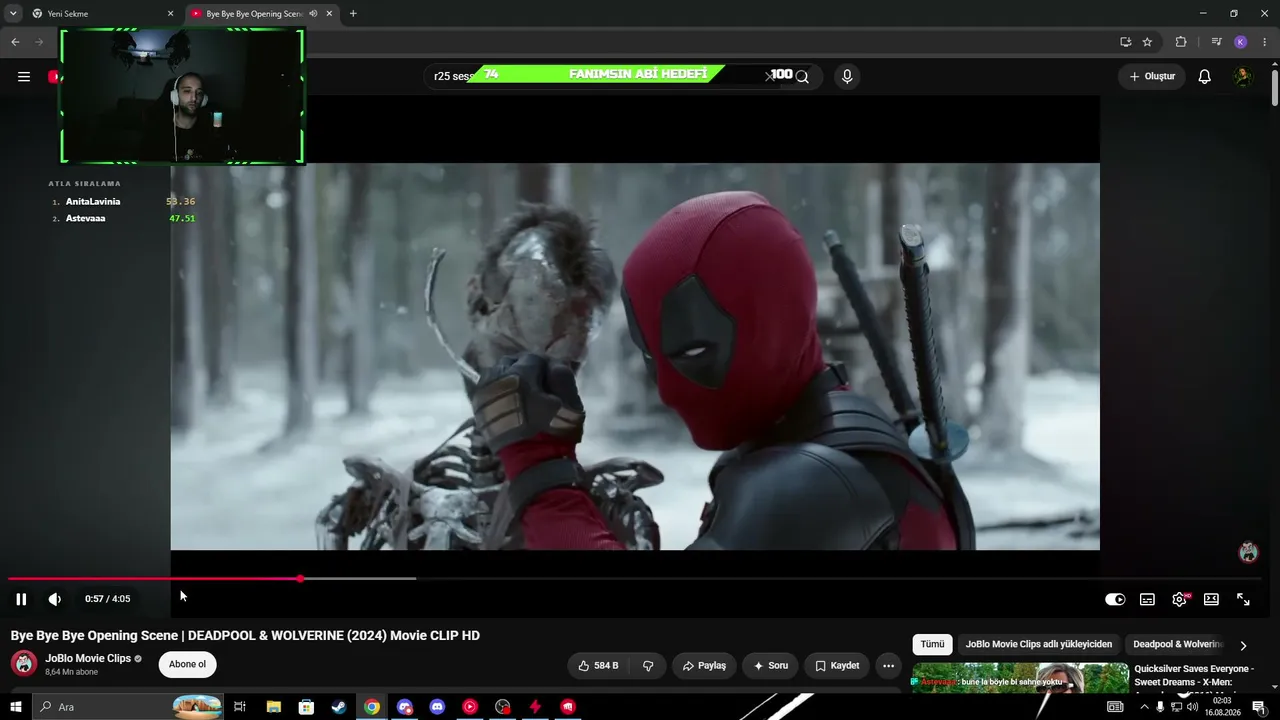
Task: Select the JoBlo Movie Clips adlı yükleyiciden chip
Action: [1039, 645]
